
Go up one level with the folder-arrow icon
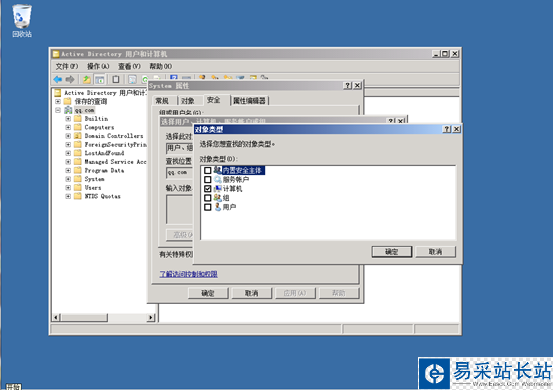click(86, 79)
